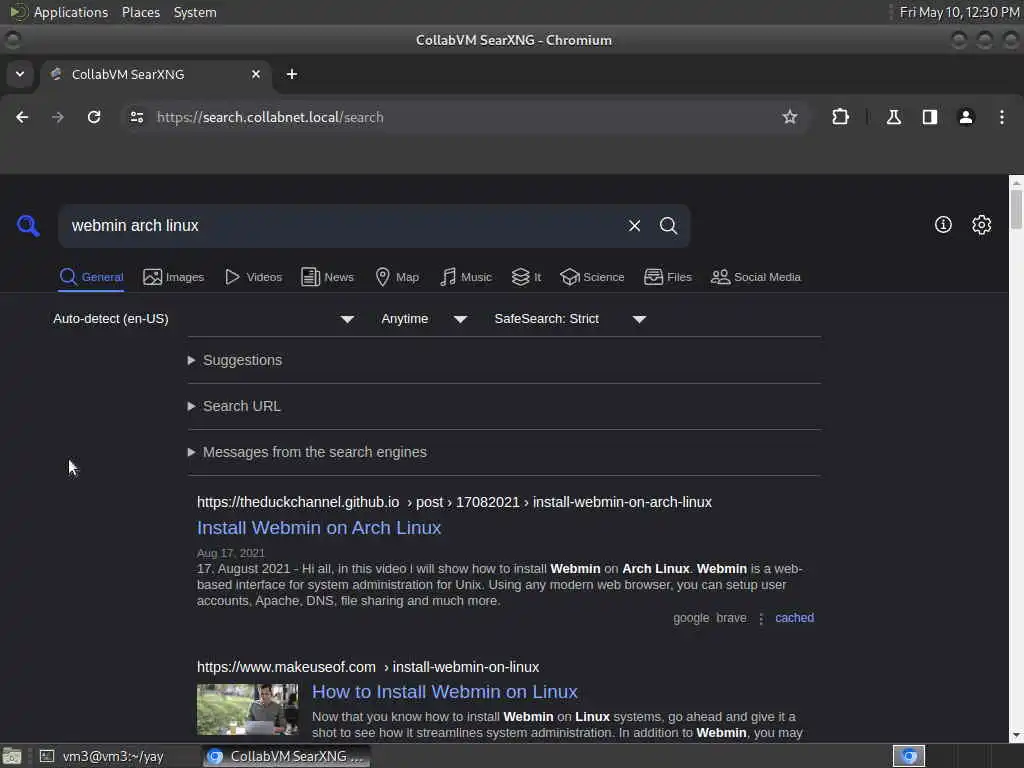Open a new browser tab
Image resolution: width=1024 pixels, height=768 pixels.
(x=292, y=74)
